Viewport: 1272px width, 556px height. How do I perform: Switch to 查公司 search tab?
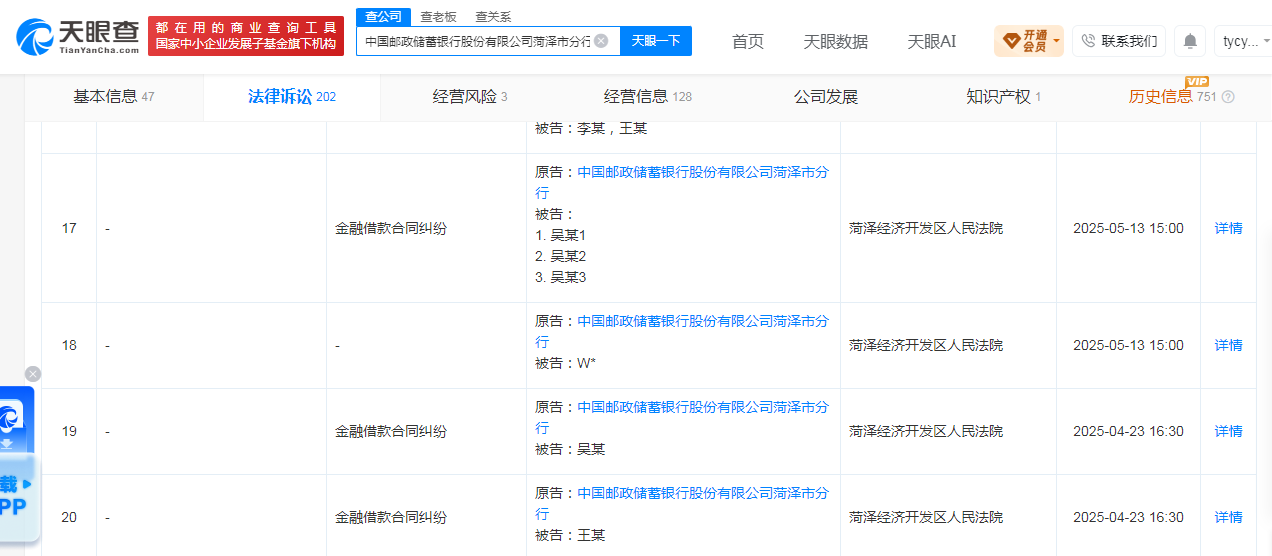click(383, 17)
